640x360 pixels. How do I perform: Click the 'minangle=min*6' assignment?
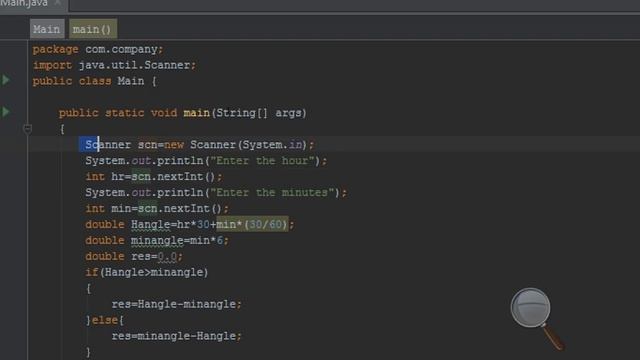(x=177, y=240)
